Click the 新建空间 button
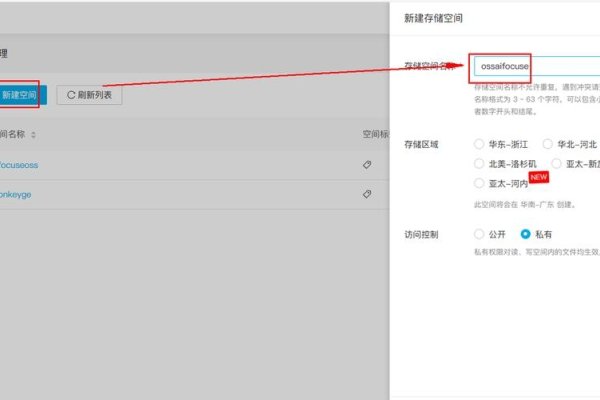The height and width of the screenshot is (400, 600). coord(22,95)
